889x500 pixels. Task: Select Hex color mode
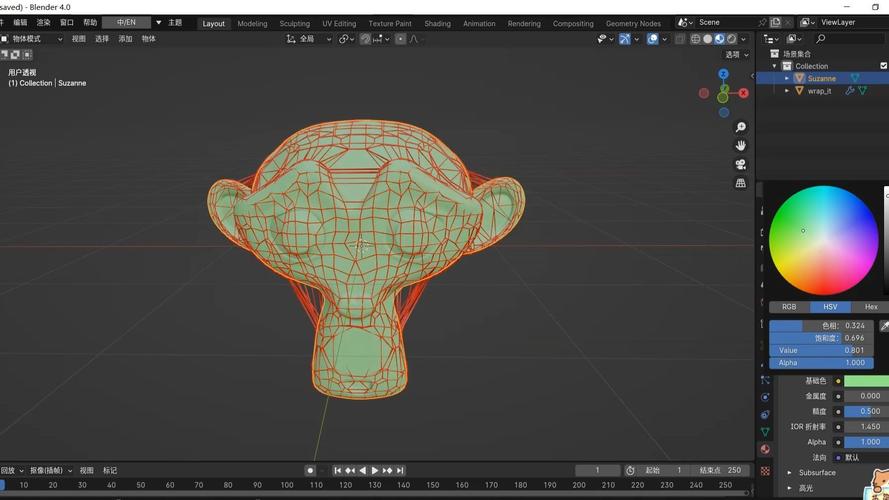point(870,307)
